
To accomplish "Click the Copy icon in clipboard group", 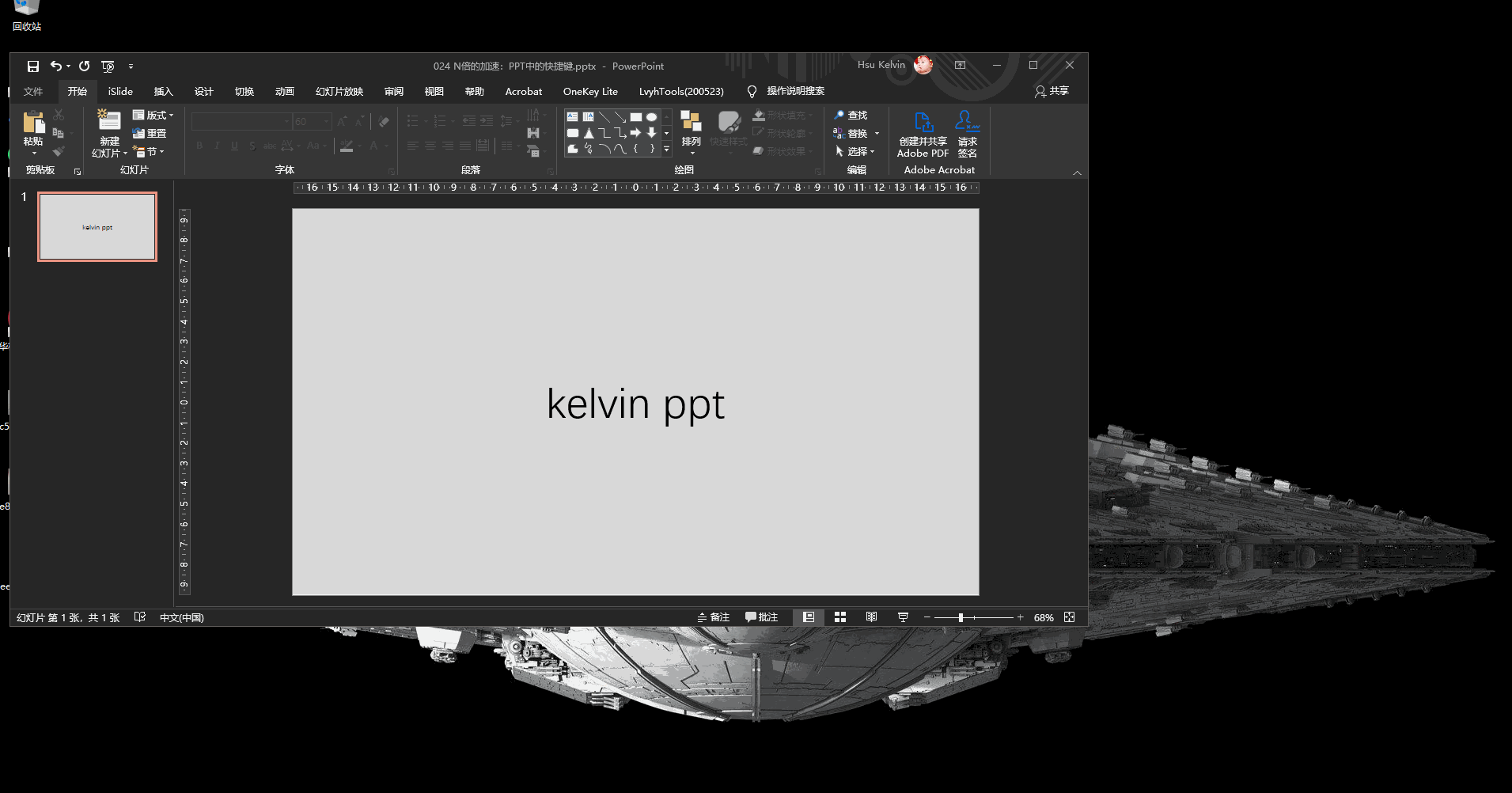I will (59, 133).
